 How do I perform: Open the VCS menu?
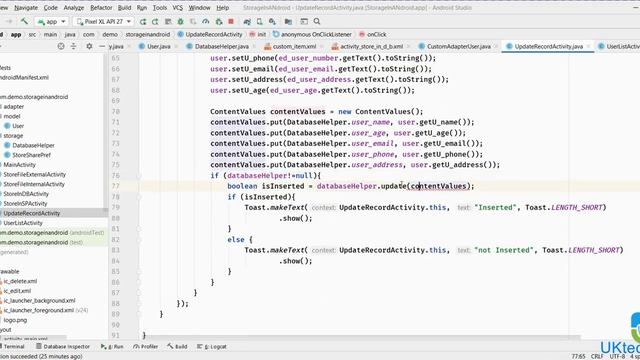(x=178, y=8)
